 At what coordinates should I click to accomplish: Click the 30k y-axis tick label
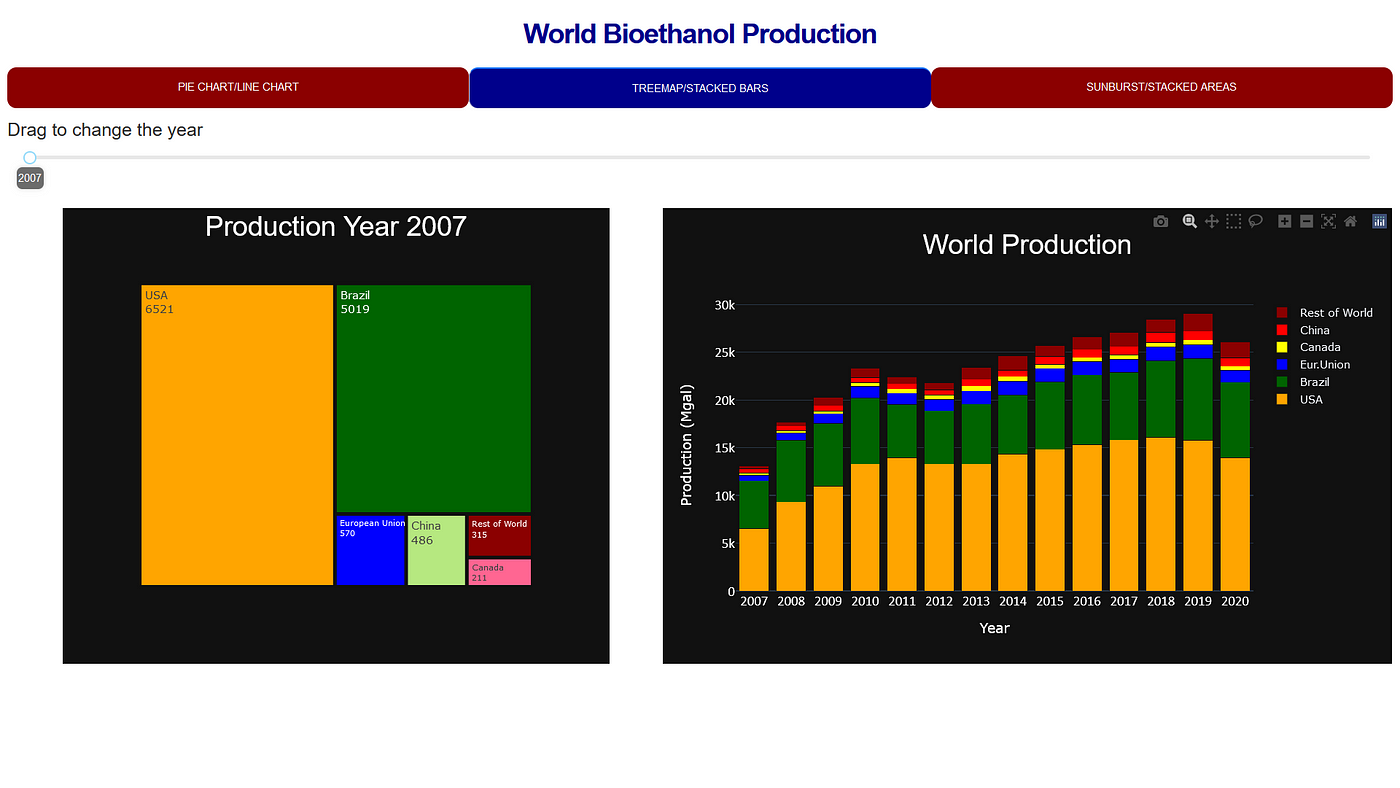[723, 305]
